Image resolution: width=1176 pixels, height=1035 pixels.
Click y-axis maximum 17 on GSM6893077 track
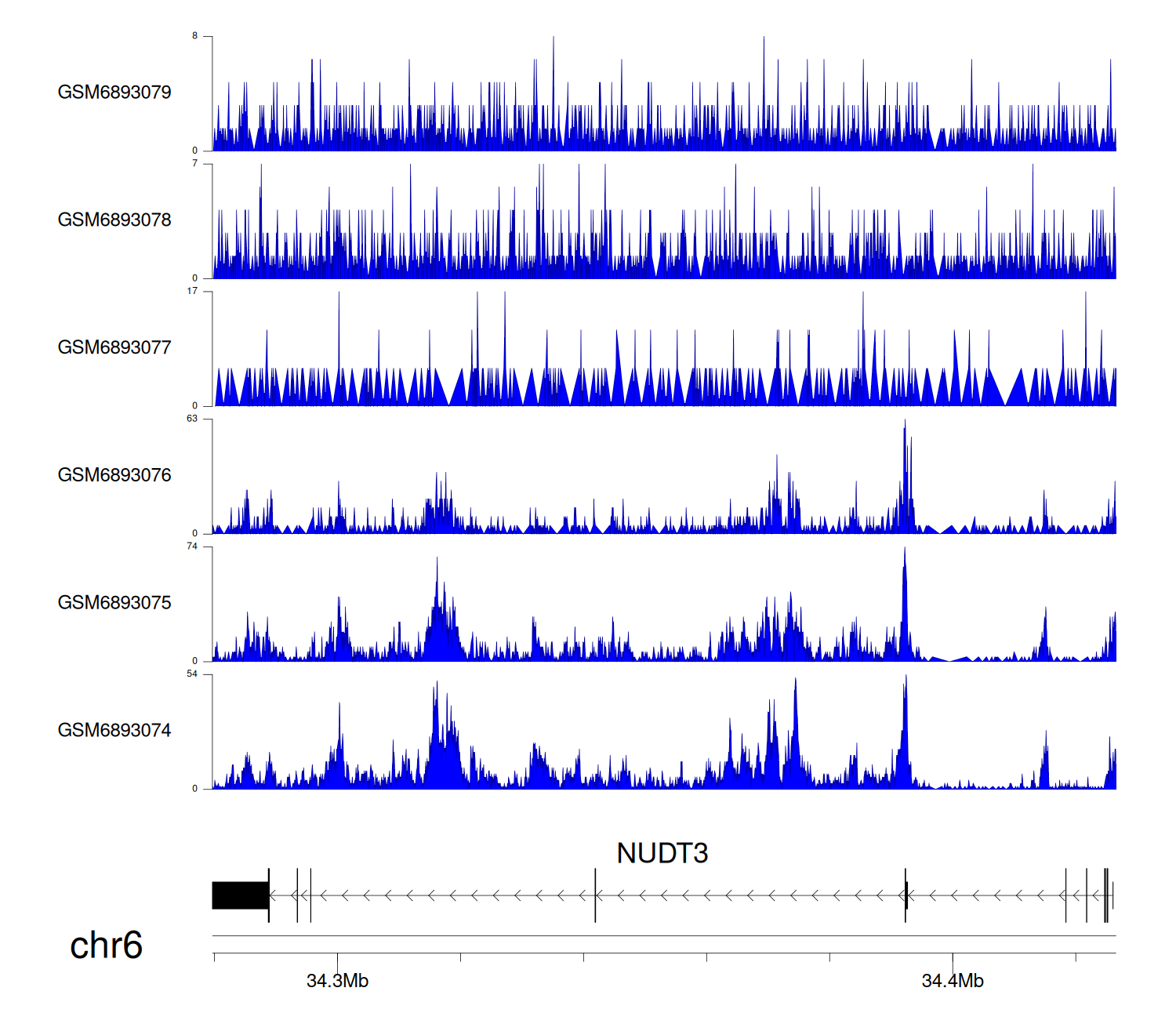point(192,291)
